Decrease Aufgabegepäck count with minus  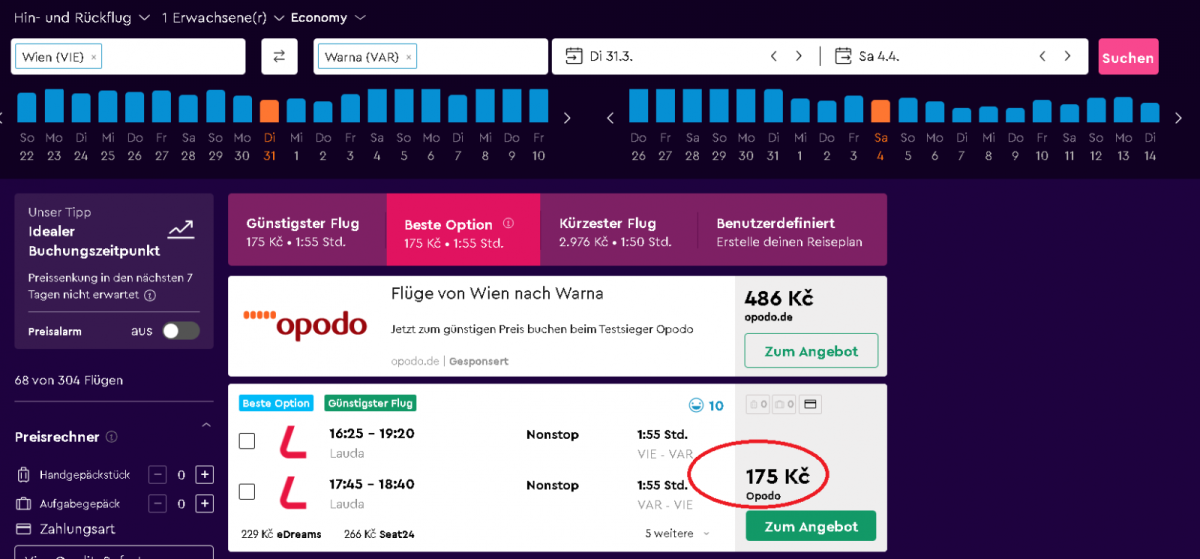(x=157, y=503)
